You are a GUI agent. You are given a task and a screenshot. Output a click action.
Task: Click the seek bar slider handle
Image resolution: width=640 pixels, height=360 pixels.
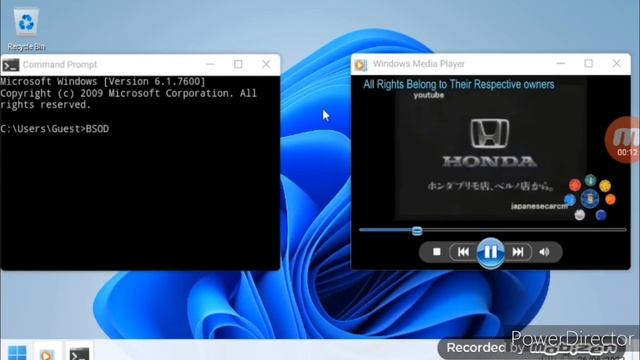coord(417,231)
